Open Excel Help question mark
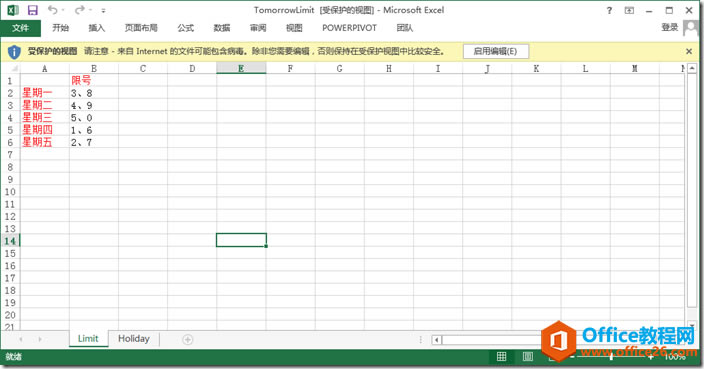704x369 pixels. tap(609, 10)
